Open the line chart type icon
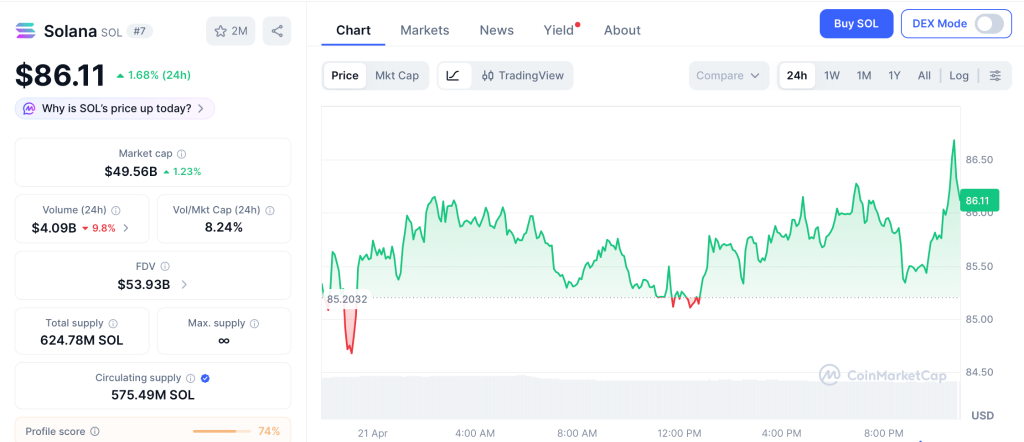 453,75
